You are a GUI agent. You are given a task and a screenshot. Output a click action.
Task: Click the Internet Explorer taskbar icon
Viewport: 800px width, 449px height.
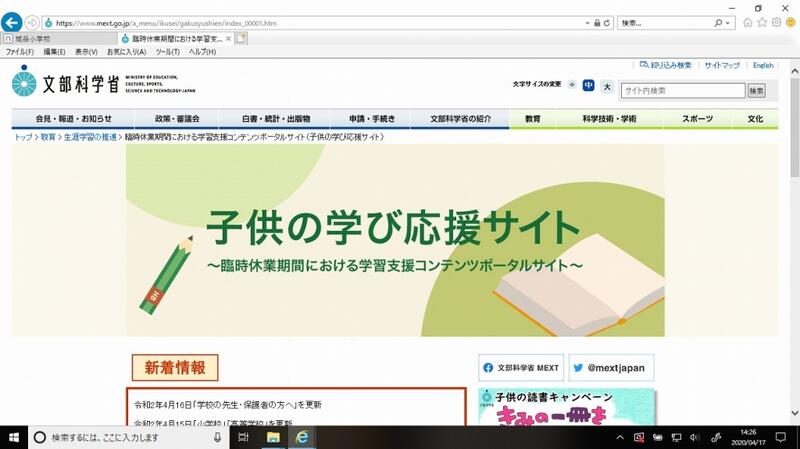pyautogui.click(x=301, y=437)
